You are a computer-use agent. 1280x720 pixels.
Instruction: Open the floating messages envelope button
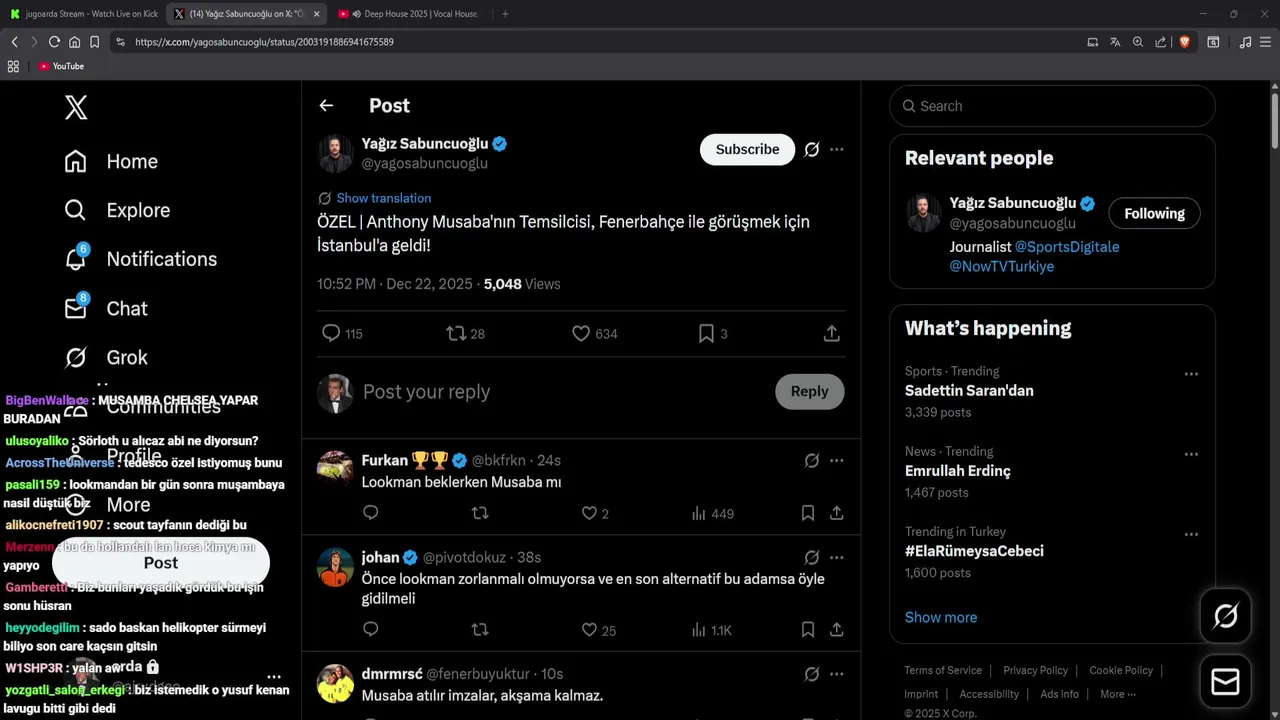click(1225, 681)
